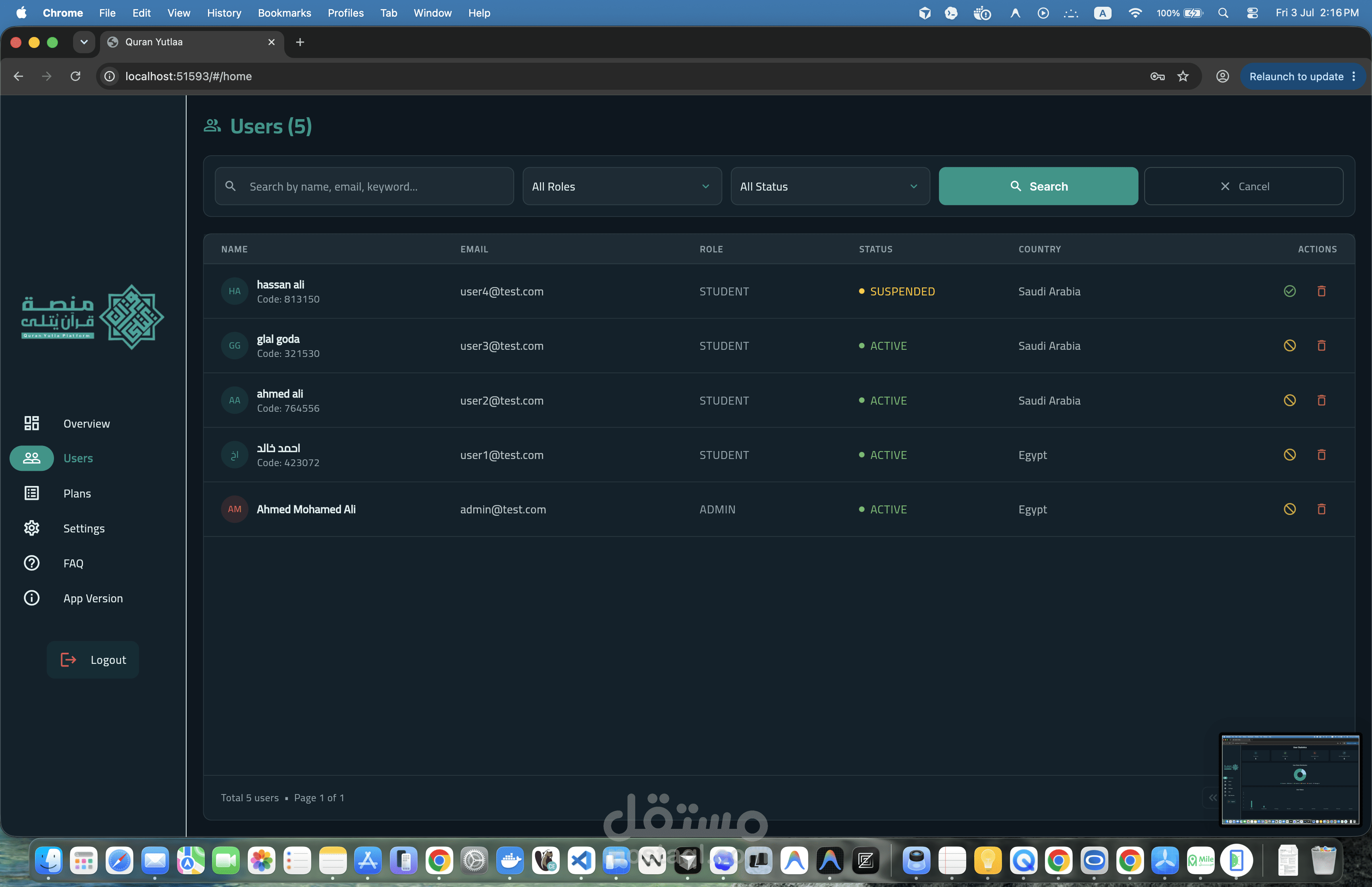Delete user ahmed ali

pyautogui.click(x=1321, y=400)
